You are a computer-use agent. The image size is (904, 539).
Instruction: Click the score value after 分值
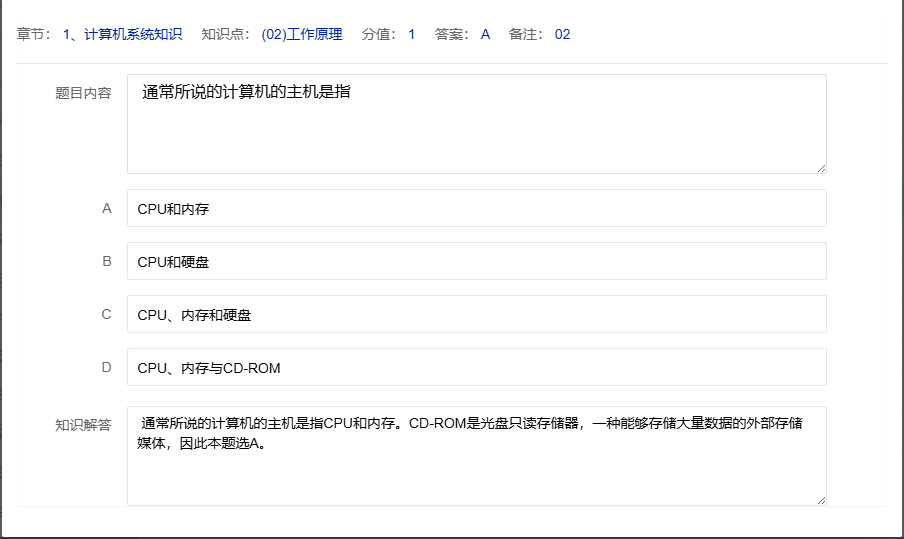point(411,35)
